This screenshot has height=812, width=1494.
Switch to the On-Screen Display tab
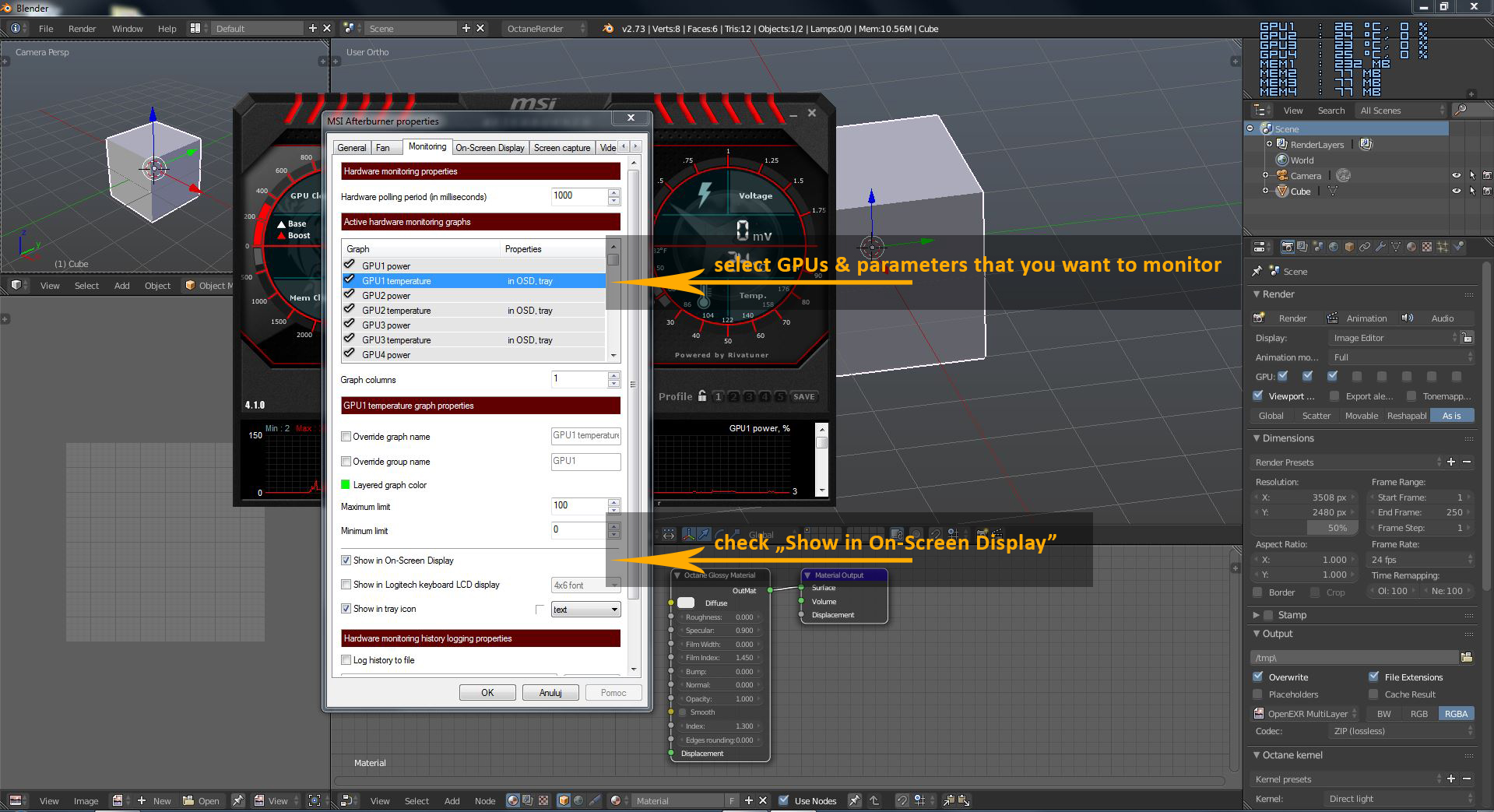click(x=490, y=147)
